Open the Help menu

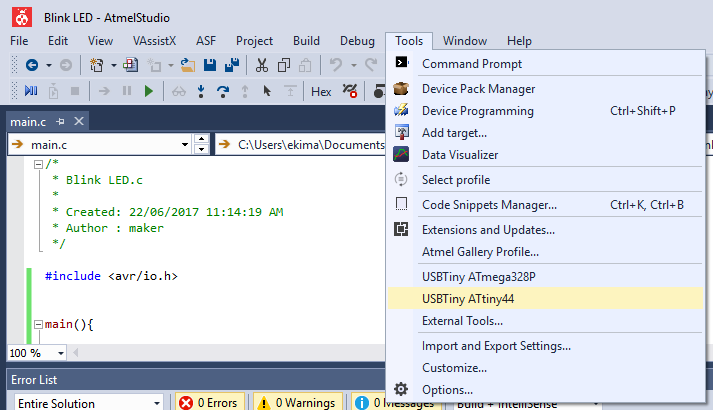(519, 41)
